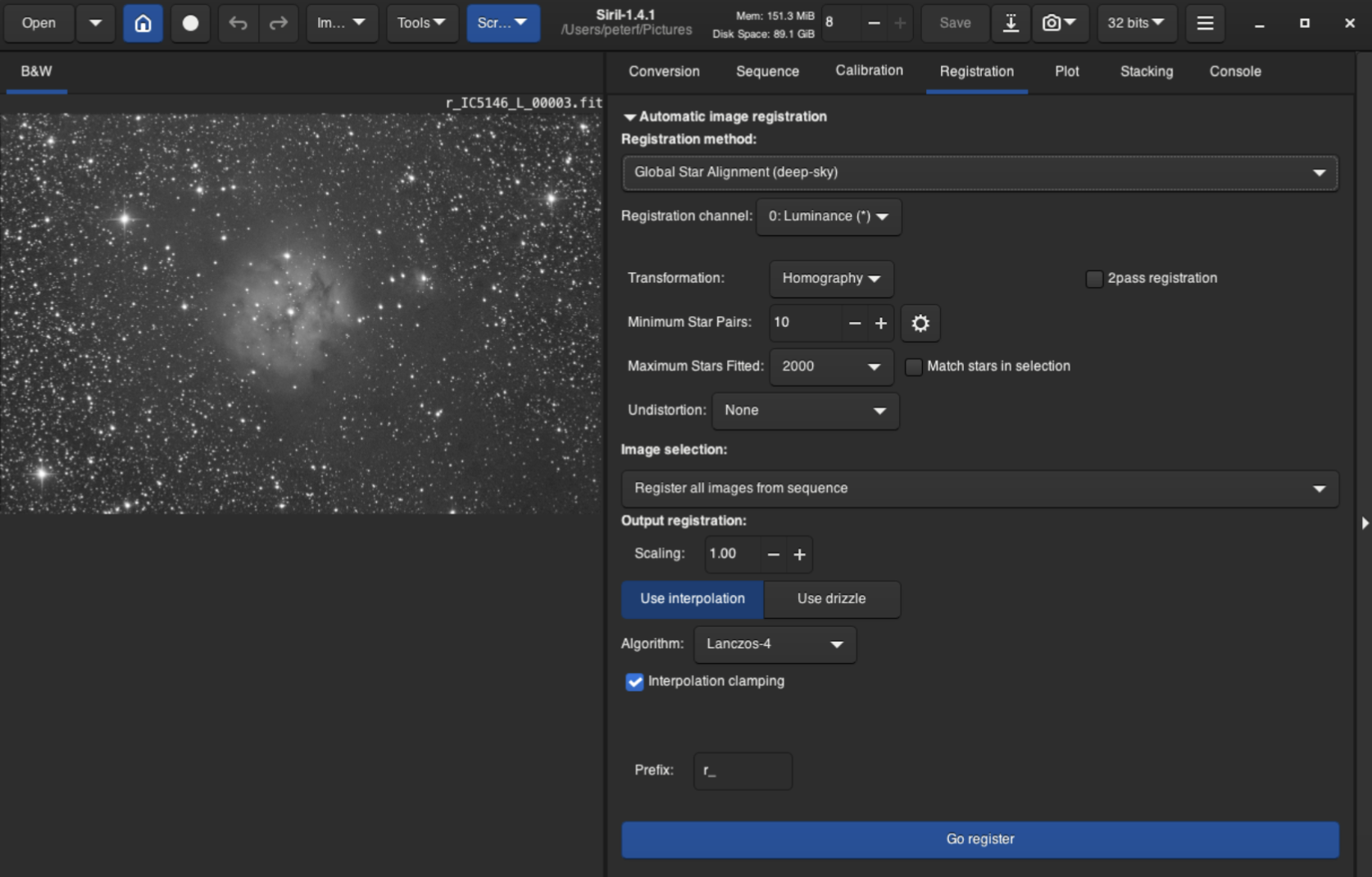Viewport: 1372px width, 877px height.
Task: Open the Algorithm Lanczos-4 dropdown
Action: (x=775, y=644)
